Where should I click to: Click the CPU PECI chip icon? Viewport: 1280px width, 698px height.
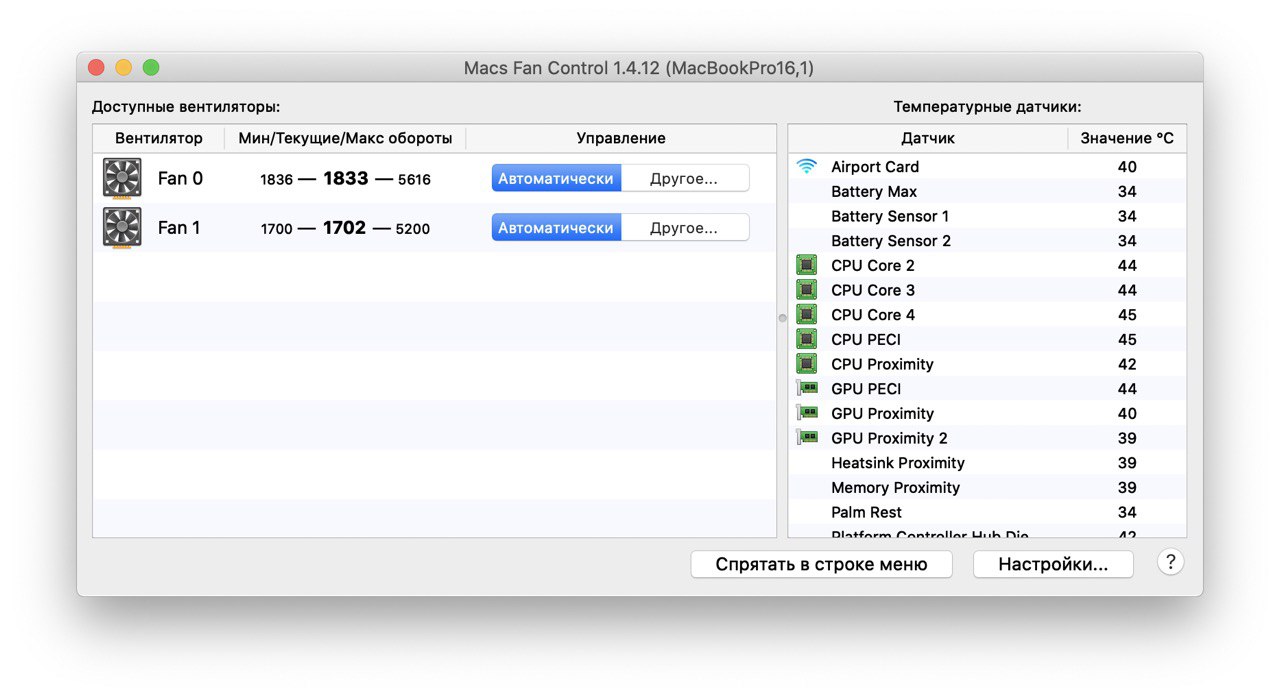tap(807, 339)
